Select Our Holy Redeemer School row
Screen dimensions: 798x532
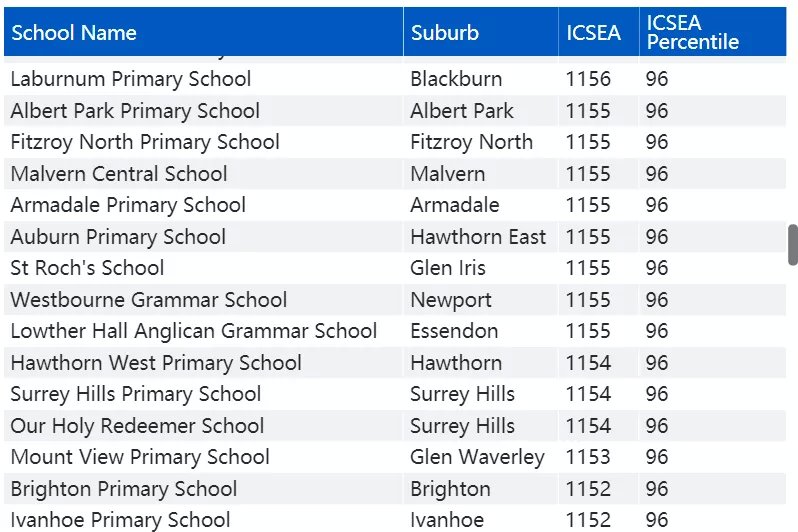tap(395, 426)
